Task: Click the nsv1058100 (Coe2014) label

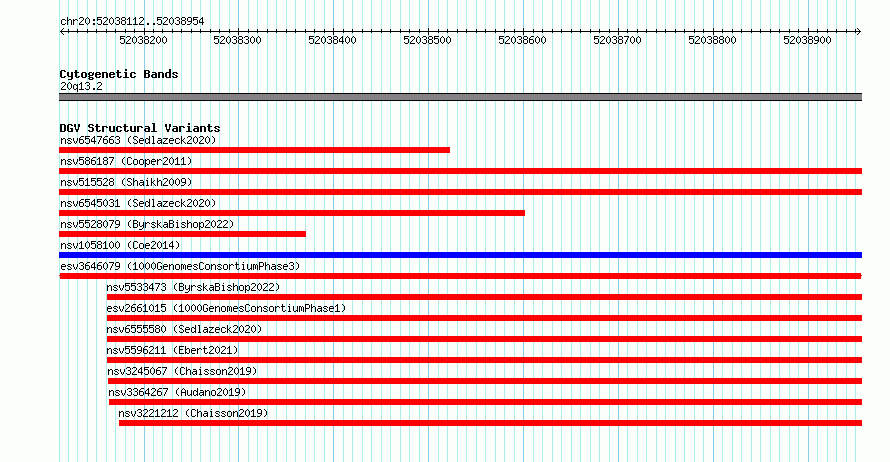Action: pos(120,245)
